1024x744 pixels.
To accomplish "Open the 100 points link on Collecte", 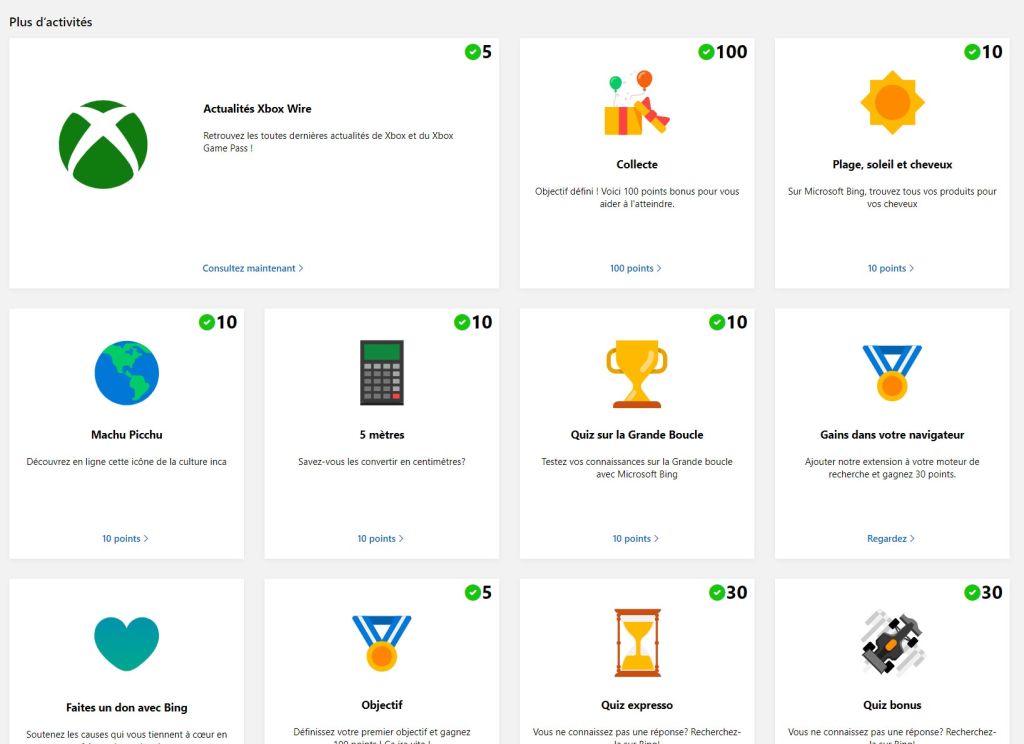I will (635, 268).
